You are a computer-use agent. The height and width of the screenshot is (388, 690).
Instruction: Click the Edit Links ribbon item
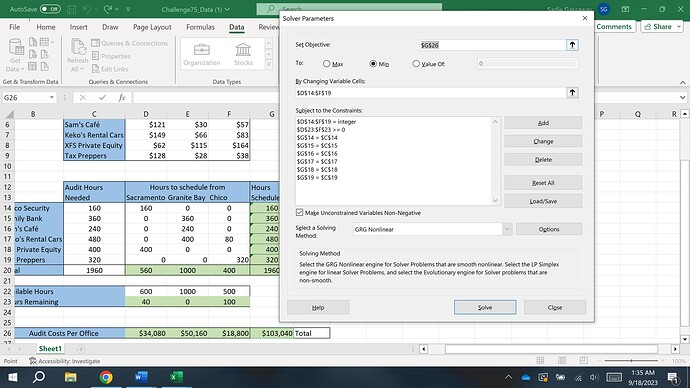(x=110, y=69)
